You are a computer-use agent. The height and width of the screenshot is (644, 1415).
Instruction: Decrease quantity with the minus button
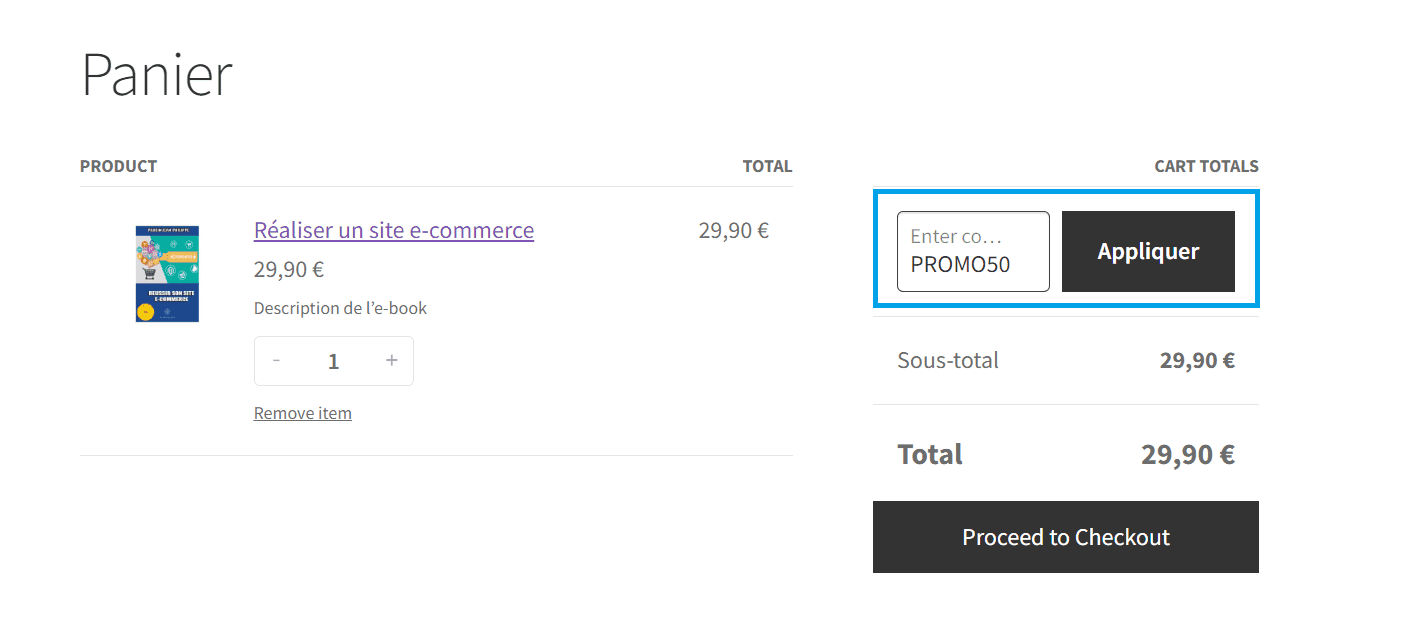pos(276,361)
